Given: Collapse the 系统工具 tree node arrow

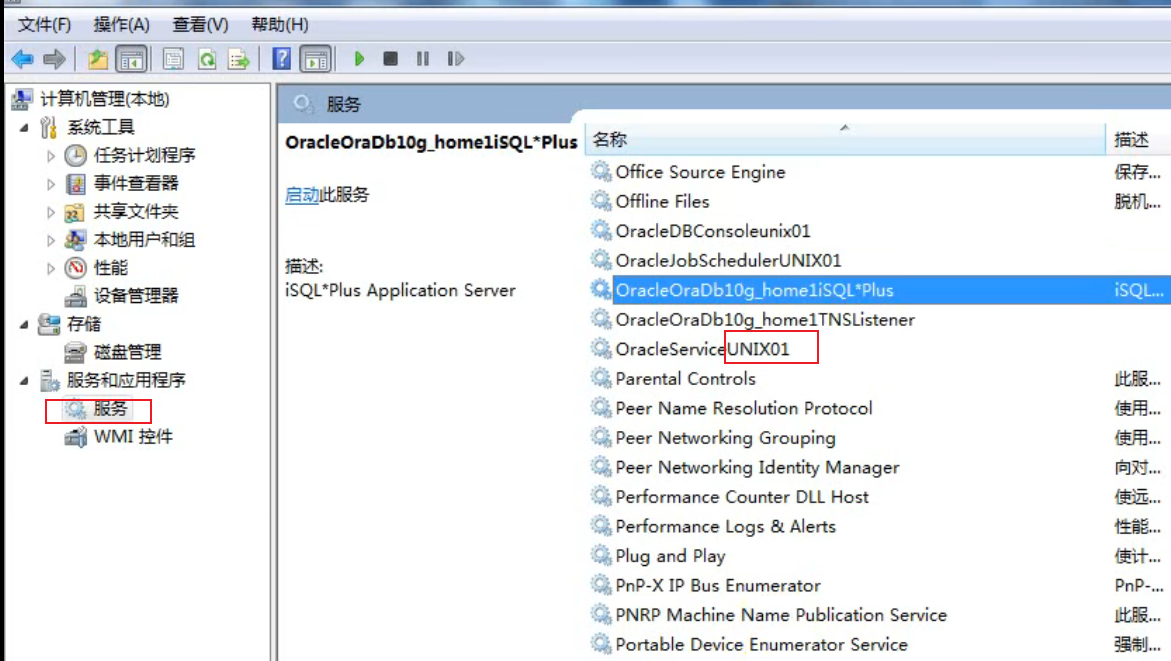Looking at the screenshot, I should click(24, 128).
